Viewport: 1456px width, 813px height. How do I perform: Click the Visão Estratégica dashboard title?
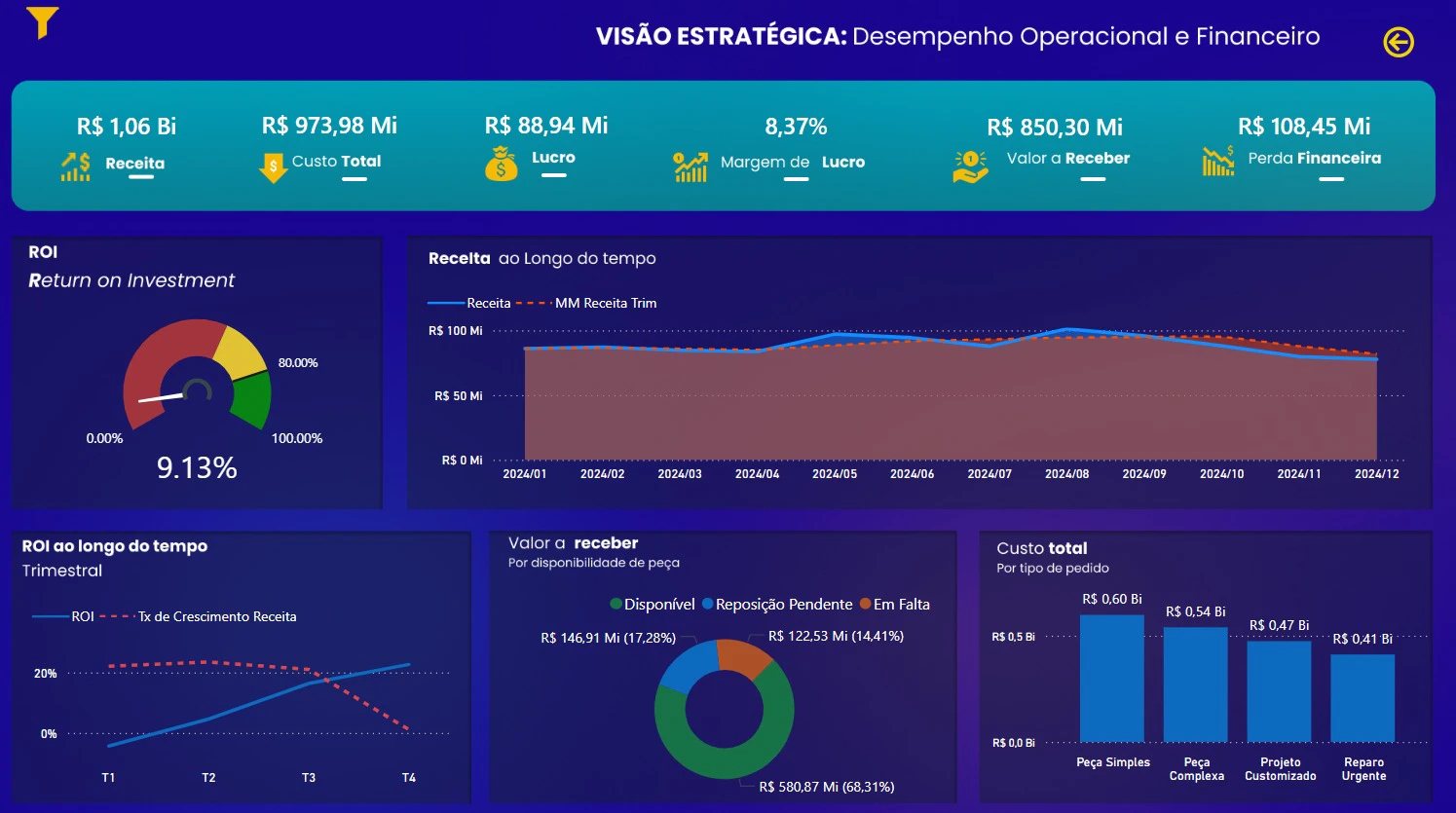(957, 37)
